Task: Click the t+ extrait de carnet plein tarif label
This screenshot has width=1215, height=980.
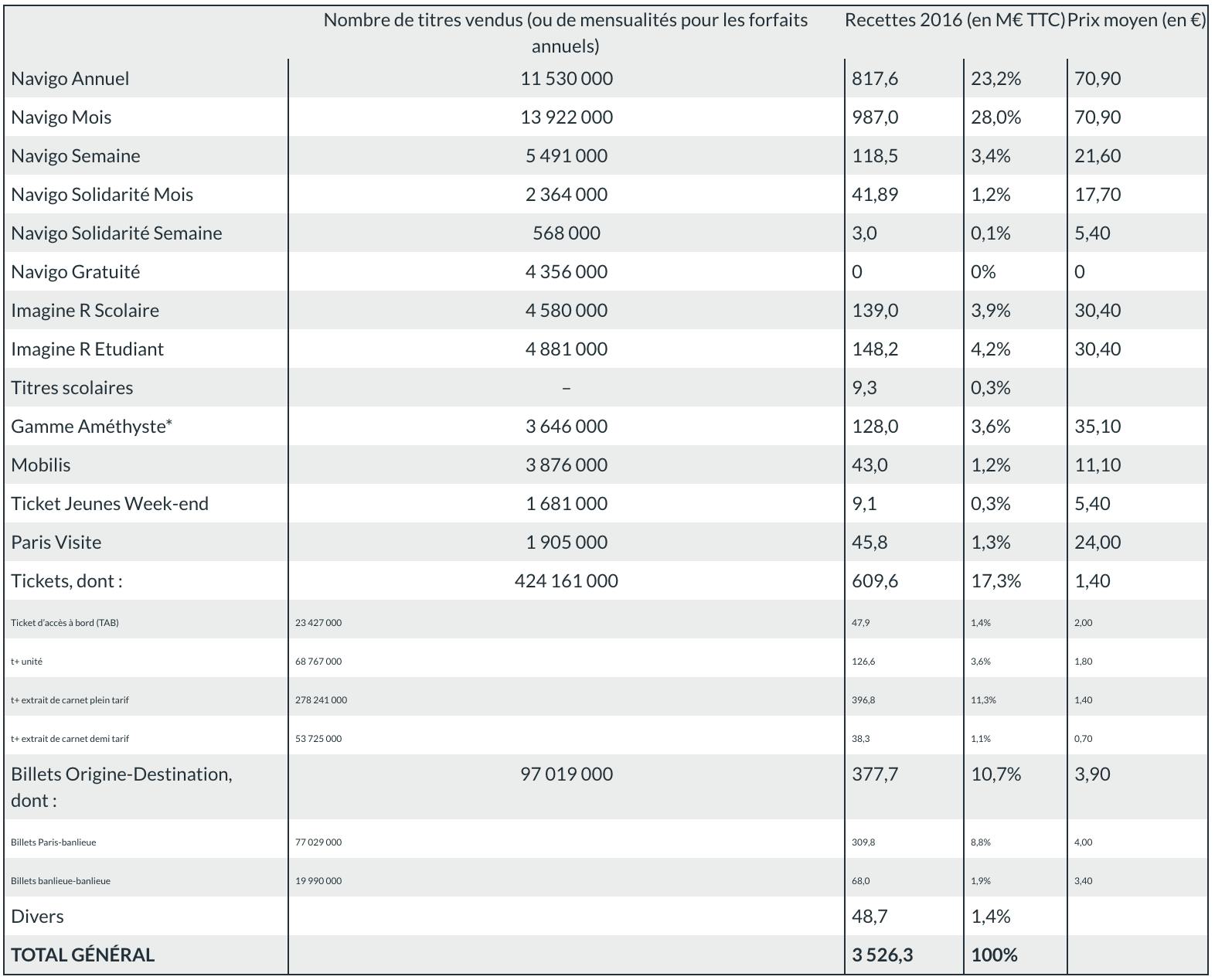Action: click(x=70, y=699)
